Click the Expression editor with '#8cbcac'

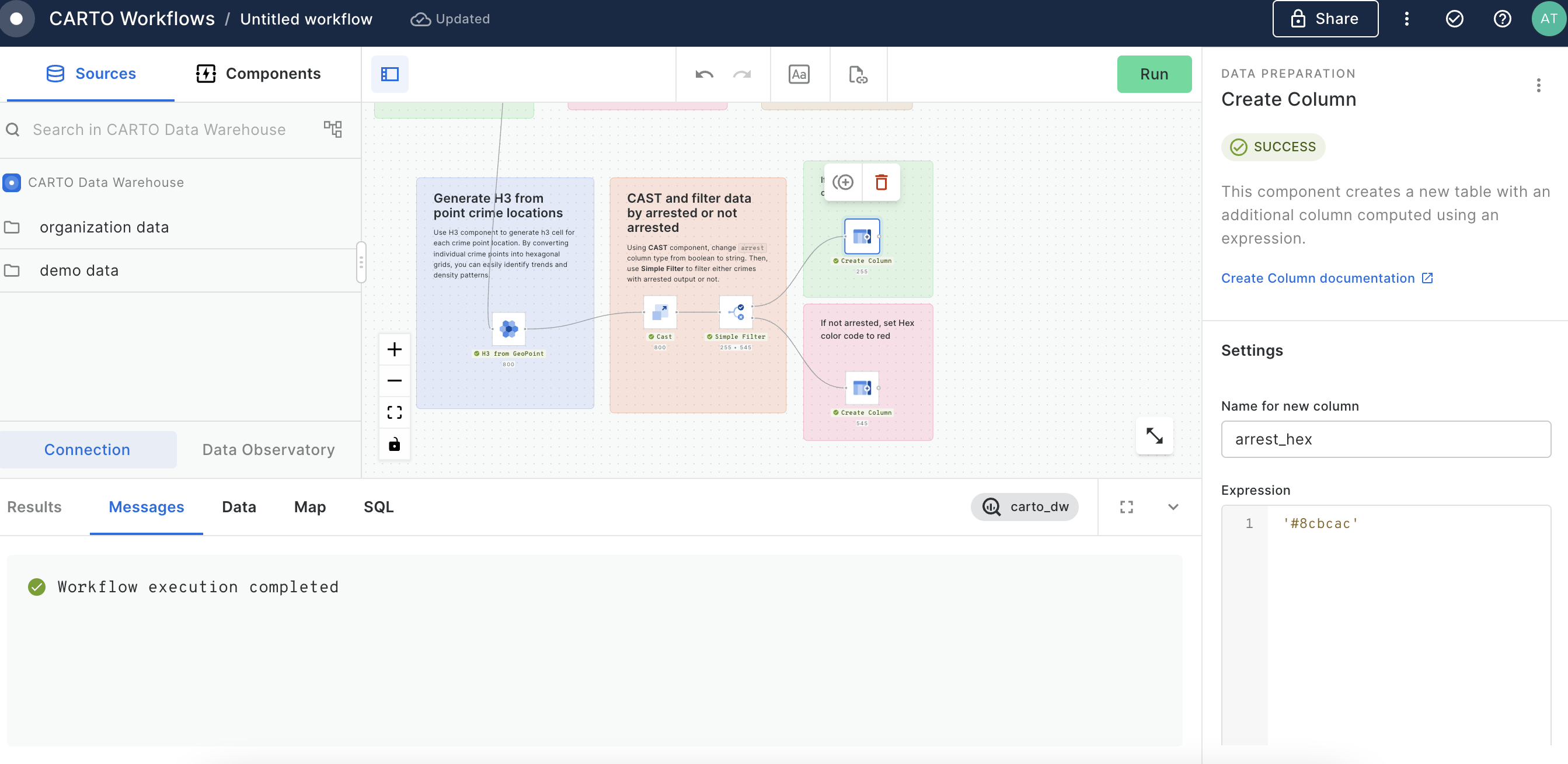pyautogui.click(x=1385, y=624)
